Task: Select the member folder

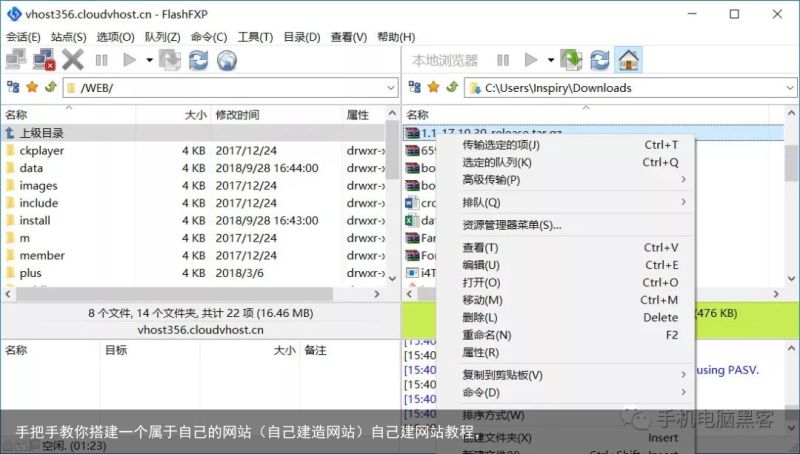Action: tap(194, 255)
